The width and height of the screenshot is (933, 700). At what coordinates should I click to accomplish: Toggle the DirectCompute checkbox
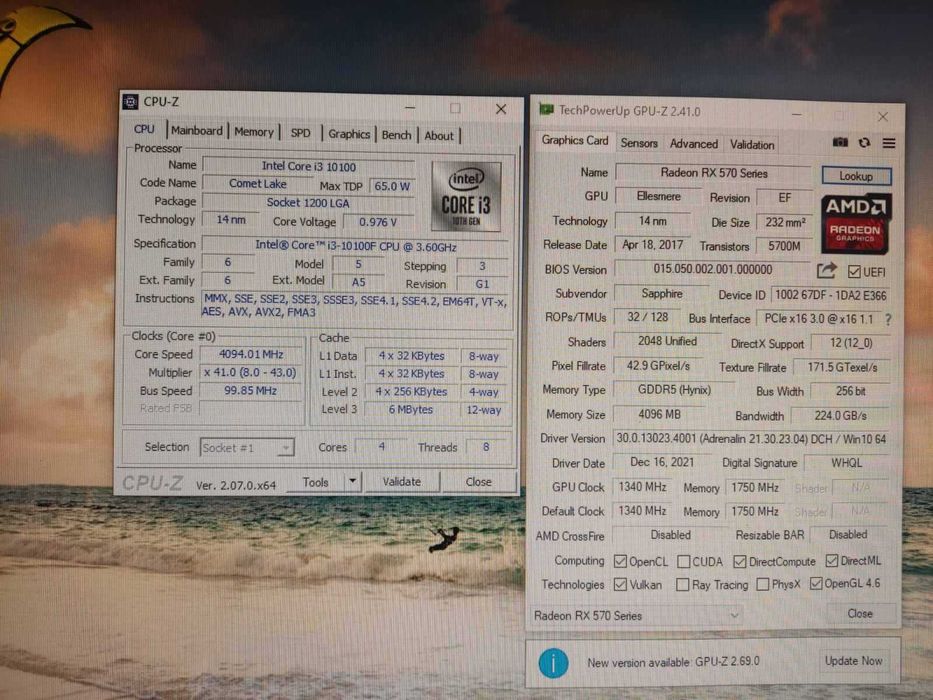[x=740, y=561]
